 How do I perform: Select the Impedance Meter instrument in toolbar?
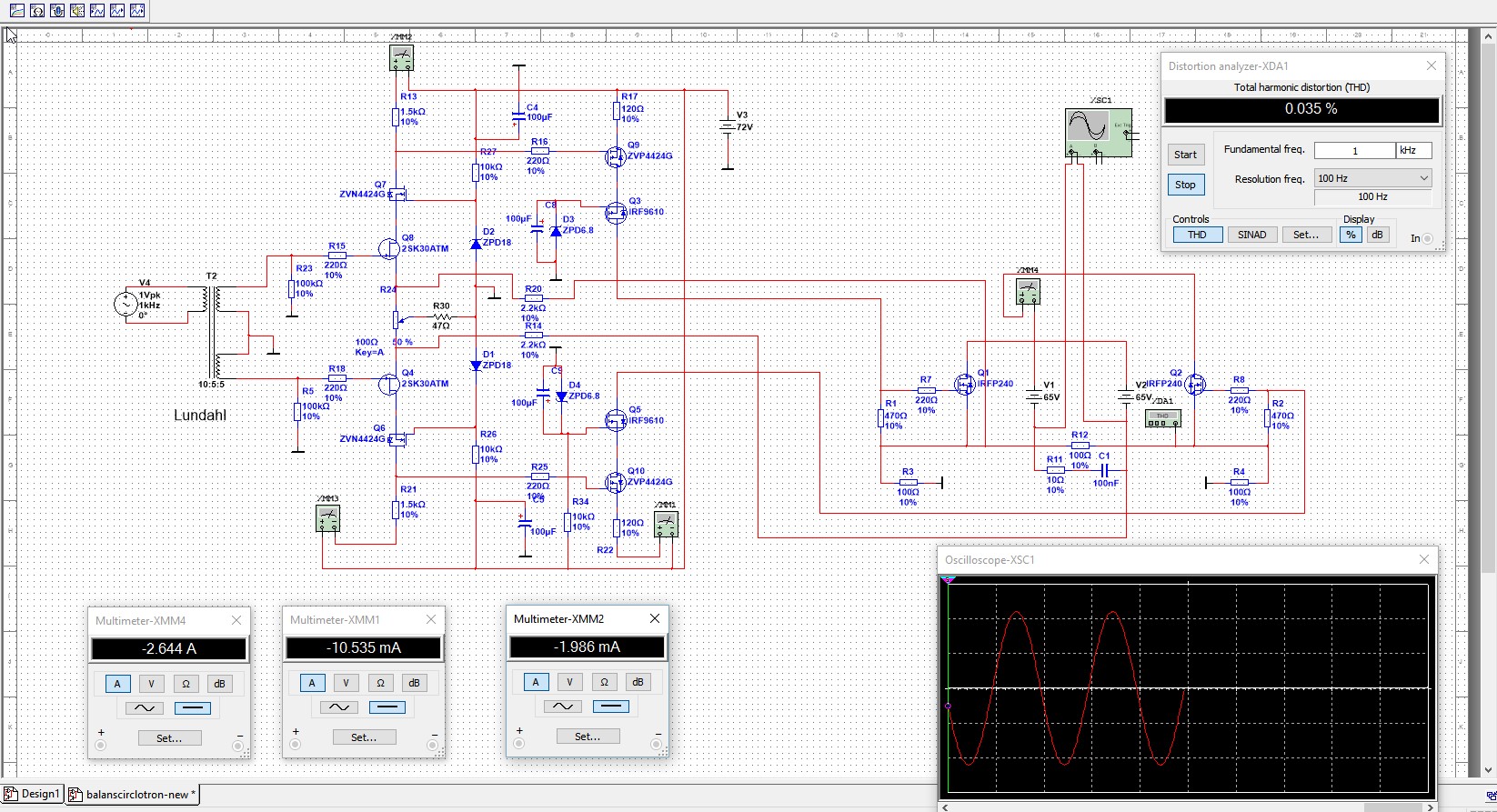click(x=37, y=10)
